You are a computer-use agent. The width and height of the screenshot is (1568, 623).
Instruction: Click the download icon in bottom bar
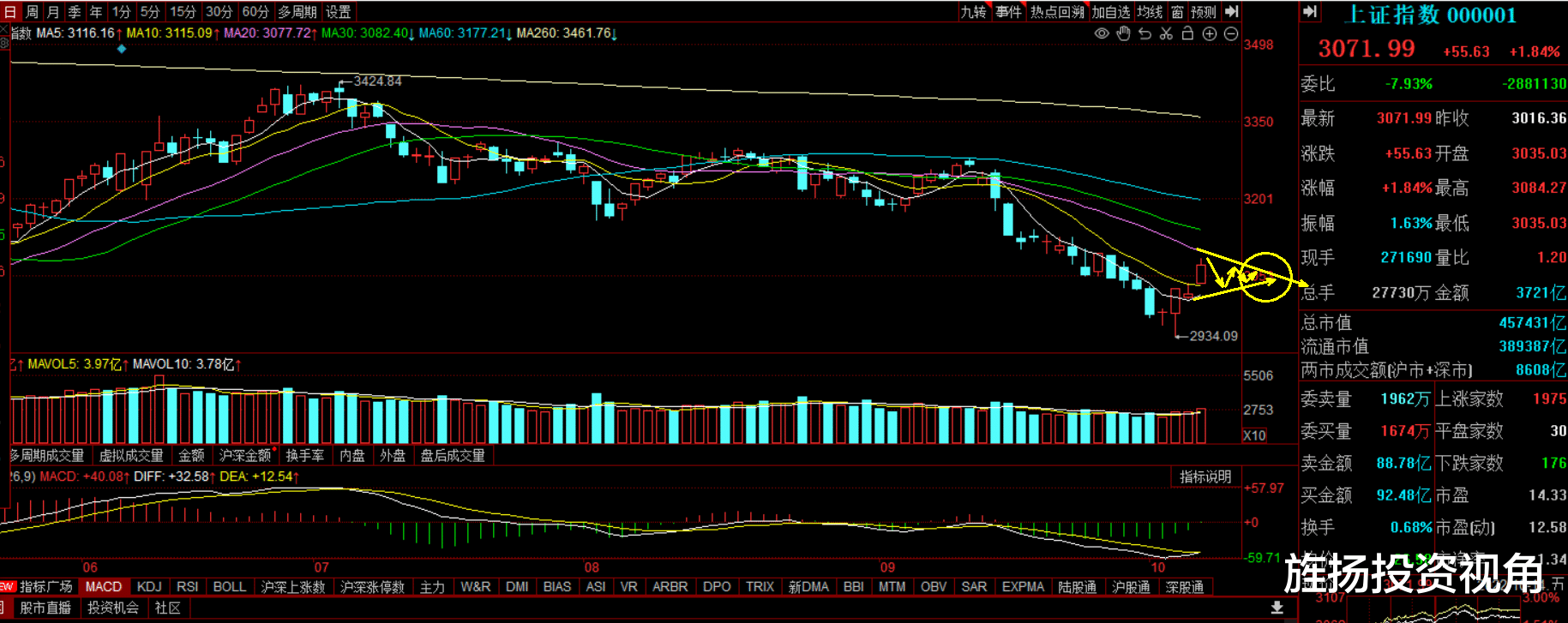click(x=1277, y=608)
